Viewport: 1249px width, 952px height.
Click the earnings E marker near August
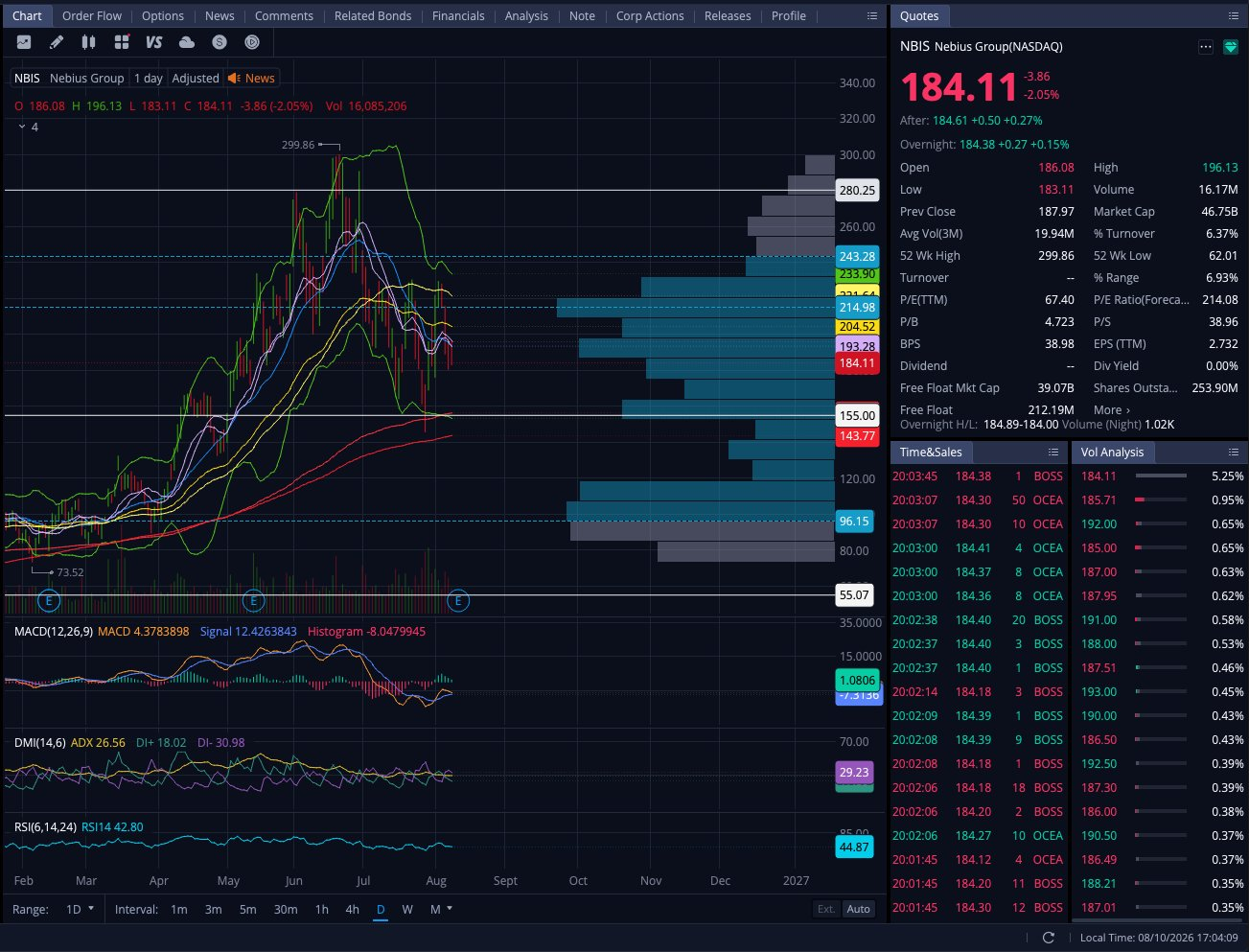(x=458, y=601)
